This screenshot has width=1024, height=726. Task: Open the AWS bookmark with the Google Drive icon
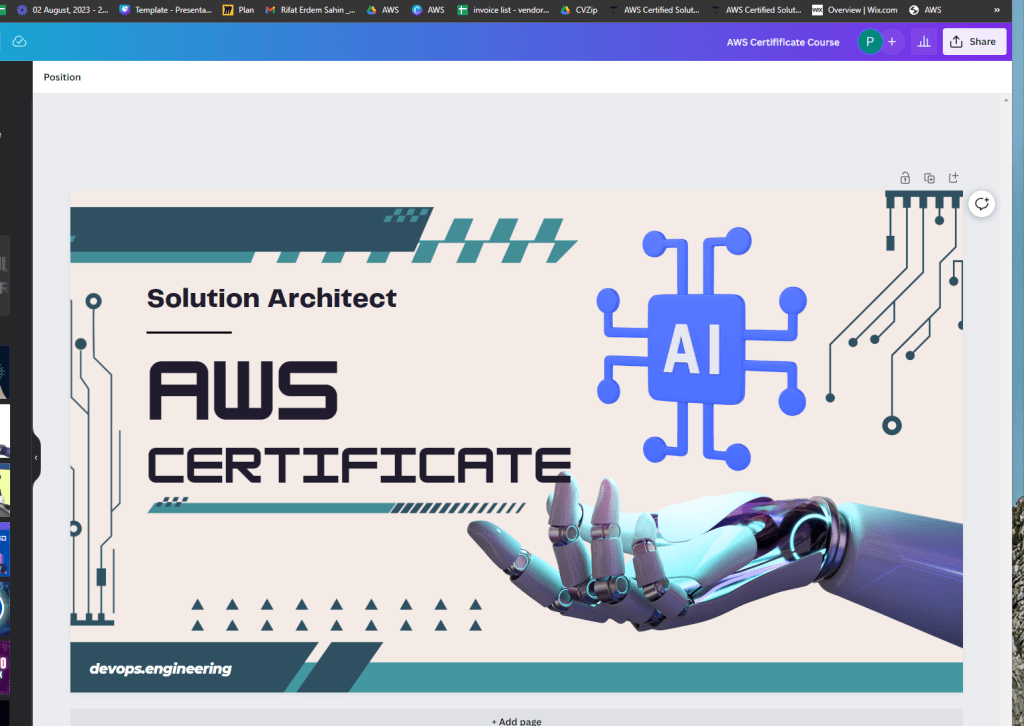383,10
